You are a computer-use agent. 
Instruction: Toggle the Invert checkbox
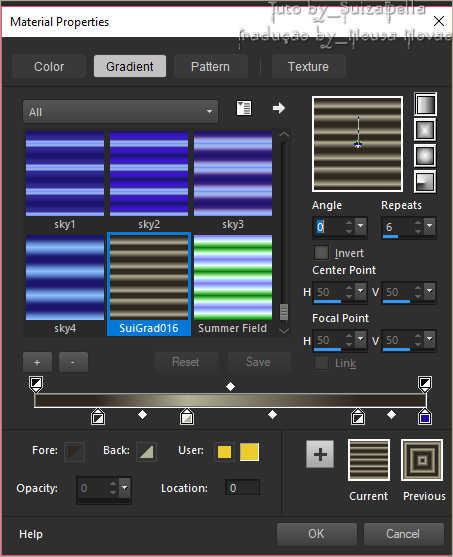click(321, 253)
